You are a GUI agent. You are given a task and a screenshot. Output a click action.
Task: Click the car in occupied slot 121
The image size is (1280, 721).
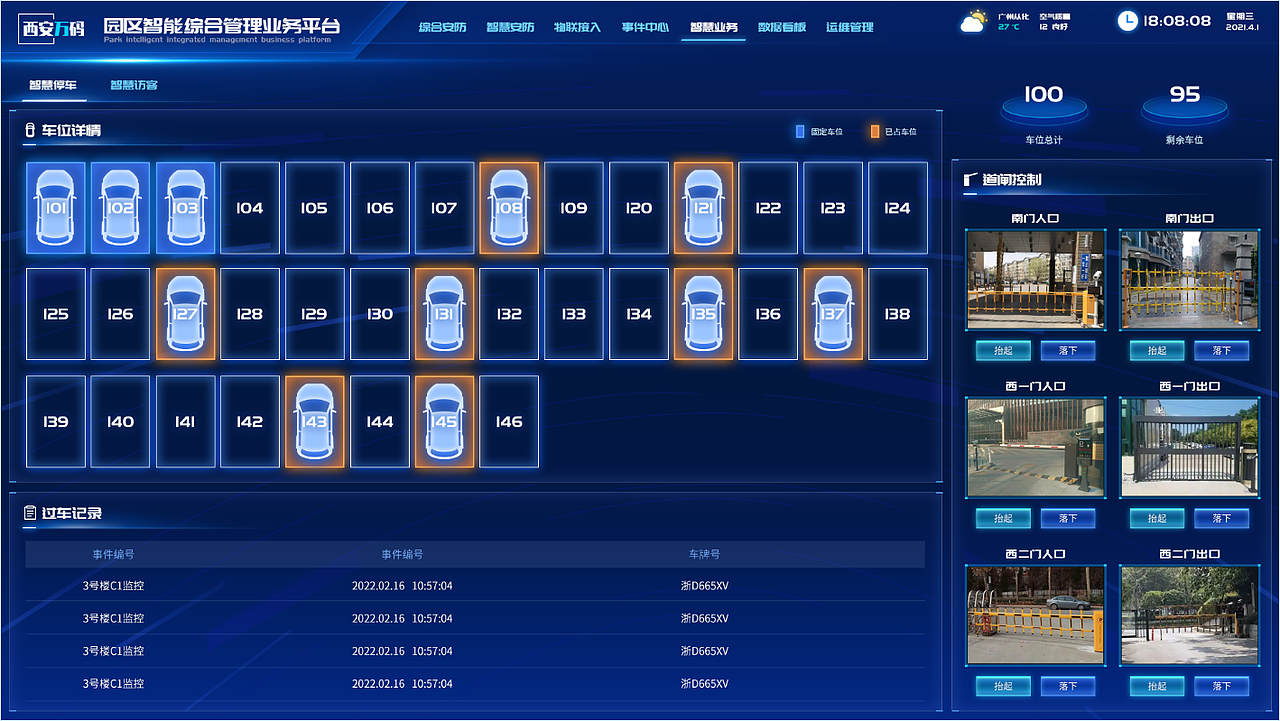click(703, 208)
